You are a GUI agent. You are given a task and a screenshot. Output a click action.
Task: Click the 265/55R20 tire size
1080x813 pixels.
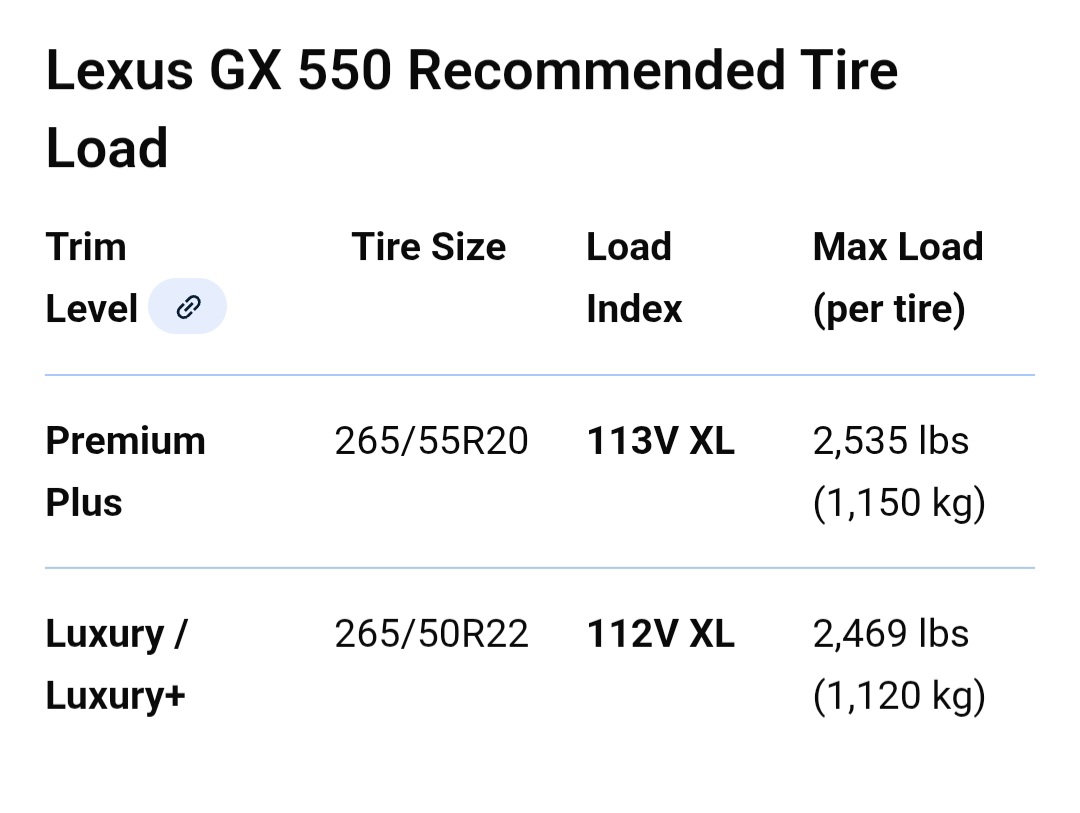pyautogui.click(x=431, y=441)
